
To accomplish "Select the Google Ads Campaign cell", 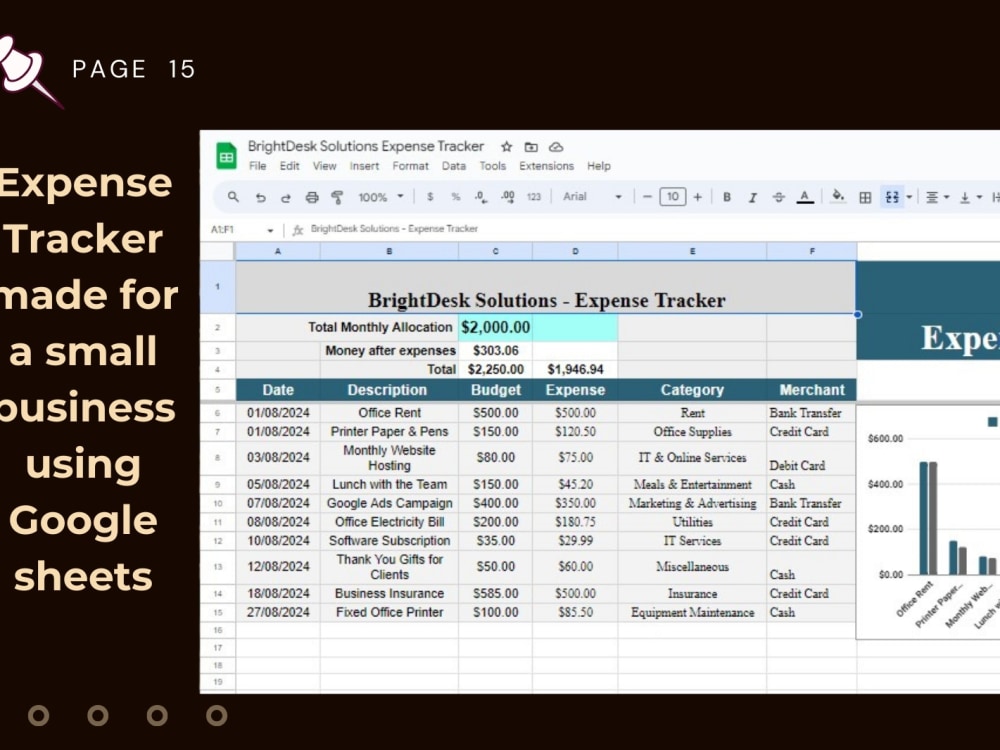I will (x=389, y=503).
